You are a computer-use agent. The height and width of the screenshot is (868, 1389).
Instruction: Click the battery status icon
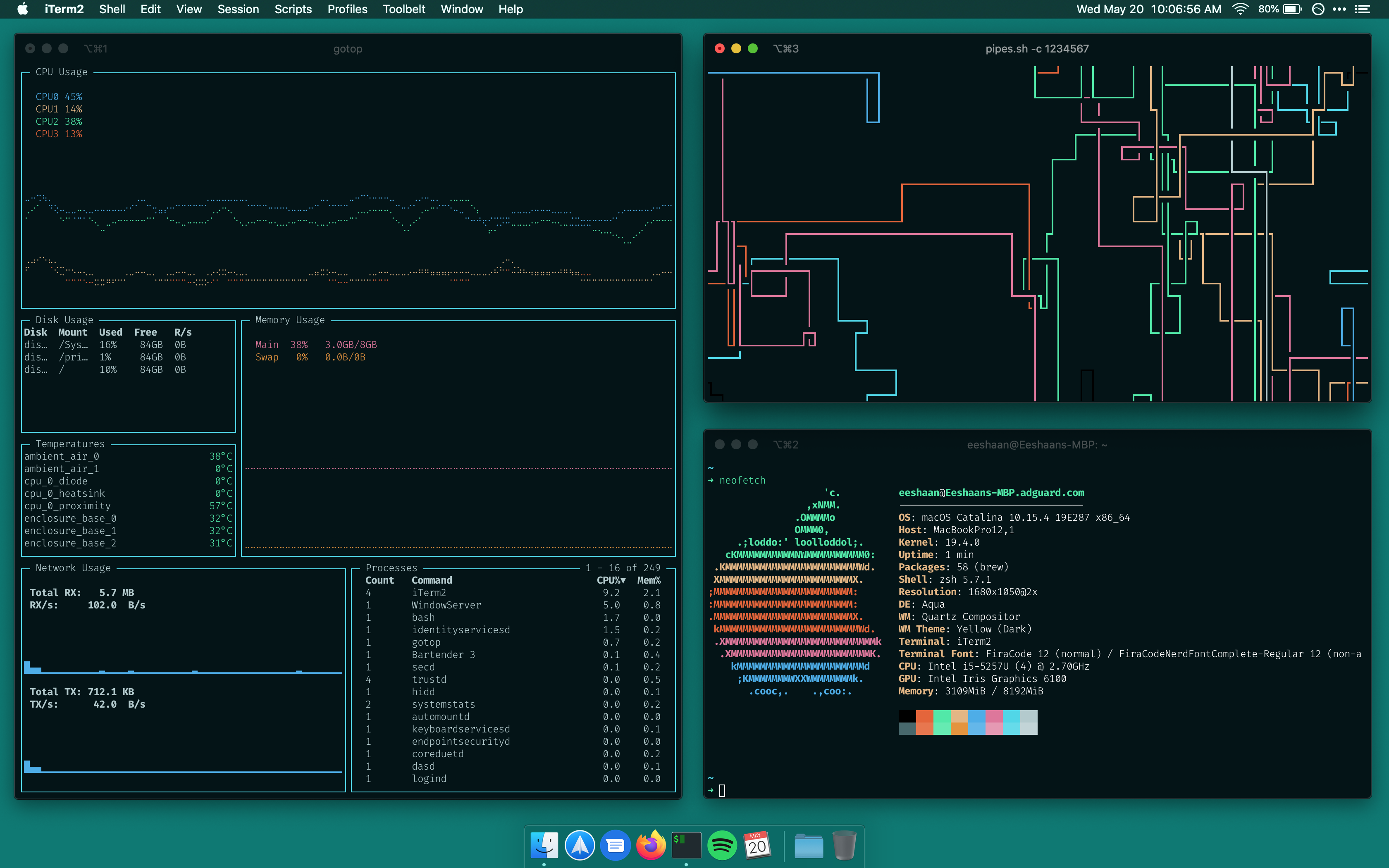(x=1292, y=9)
